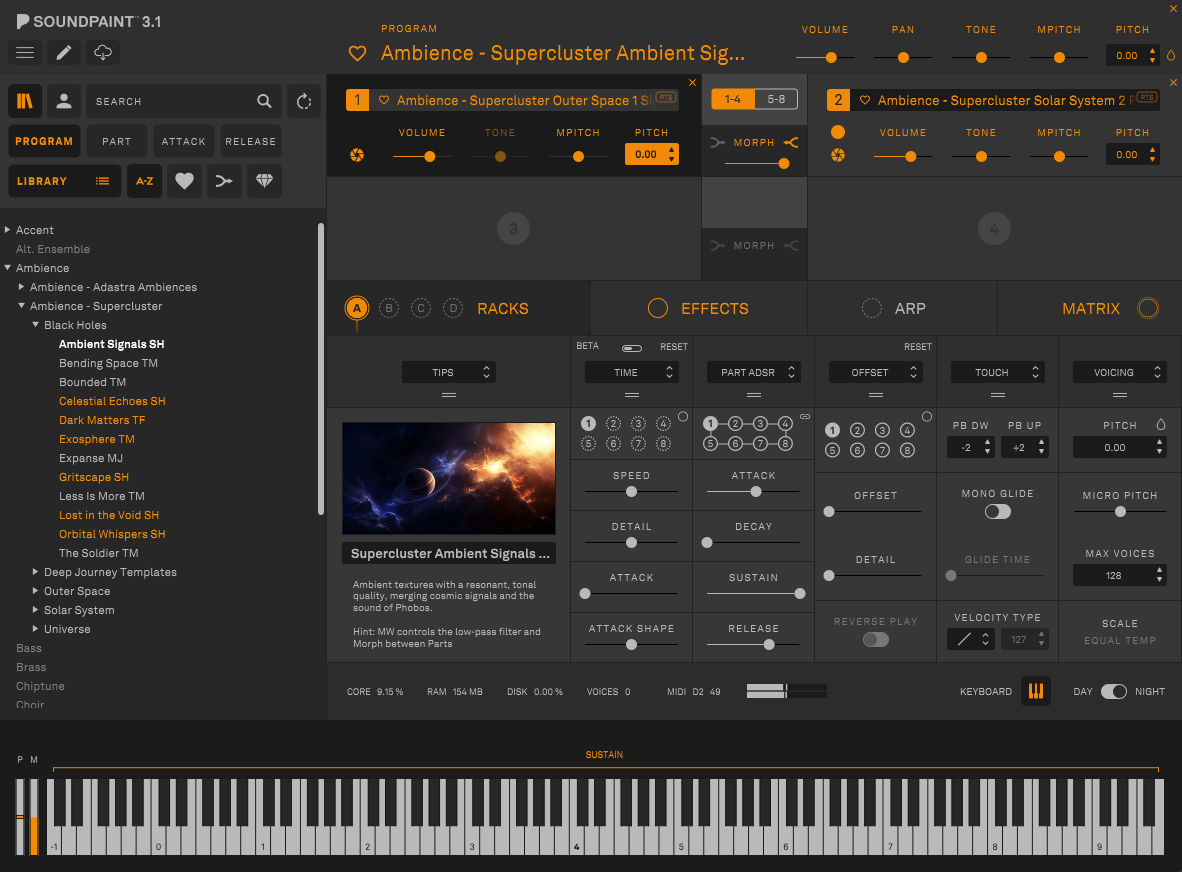Click the user profile icon
The image size is (1182, 872).
point(64,101)
